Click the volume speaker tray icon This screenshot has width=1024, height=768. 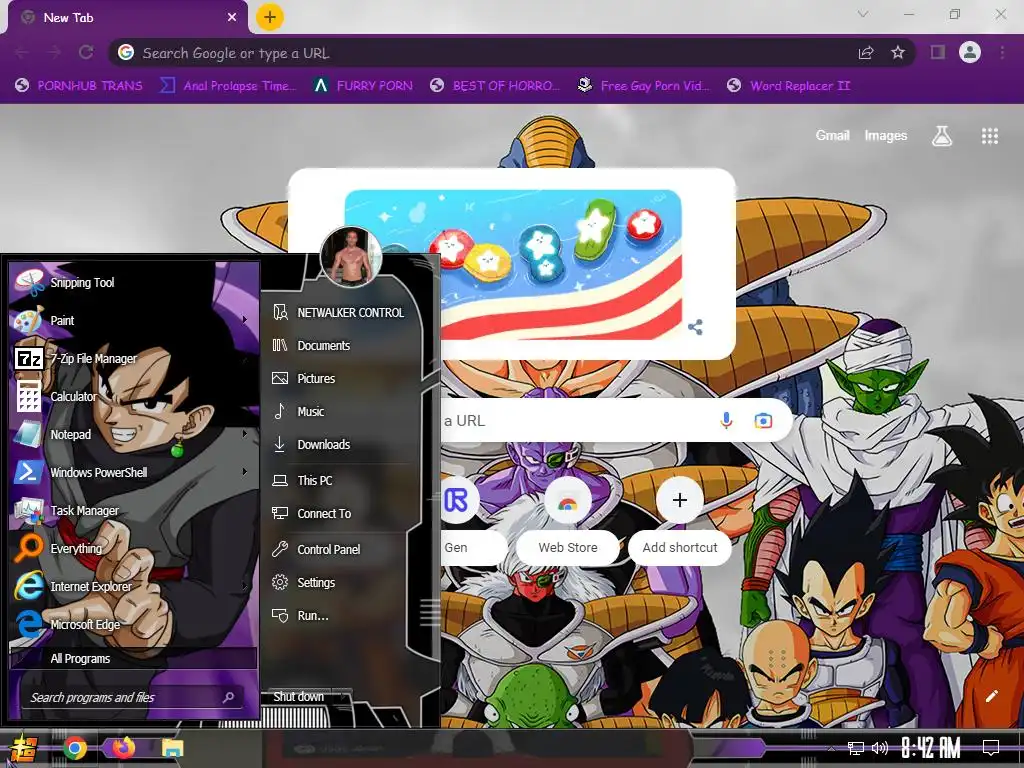tap(880, 748)
